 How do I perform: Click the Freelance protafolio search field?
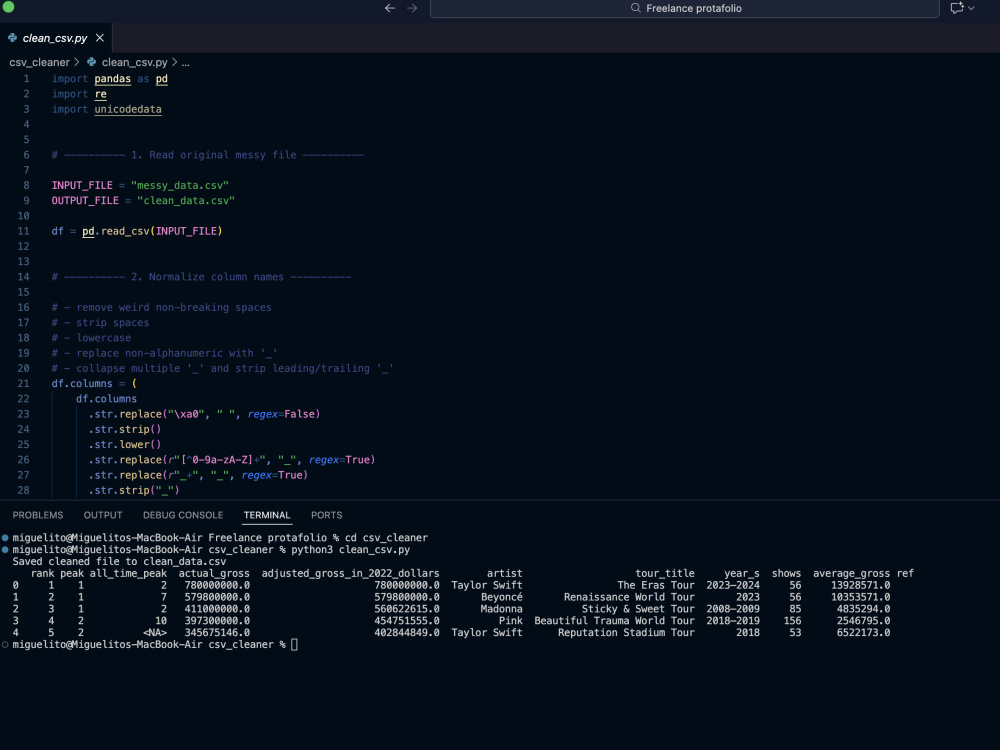[684, 8]
